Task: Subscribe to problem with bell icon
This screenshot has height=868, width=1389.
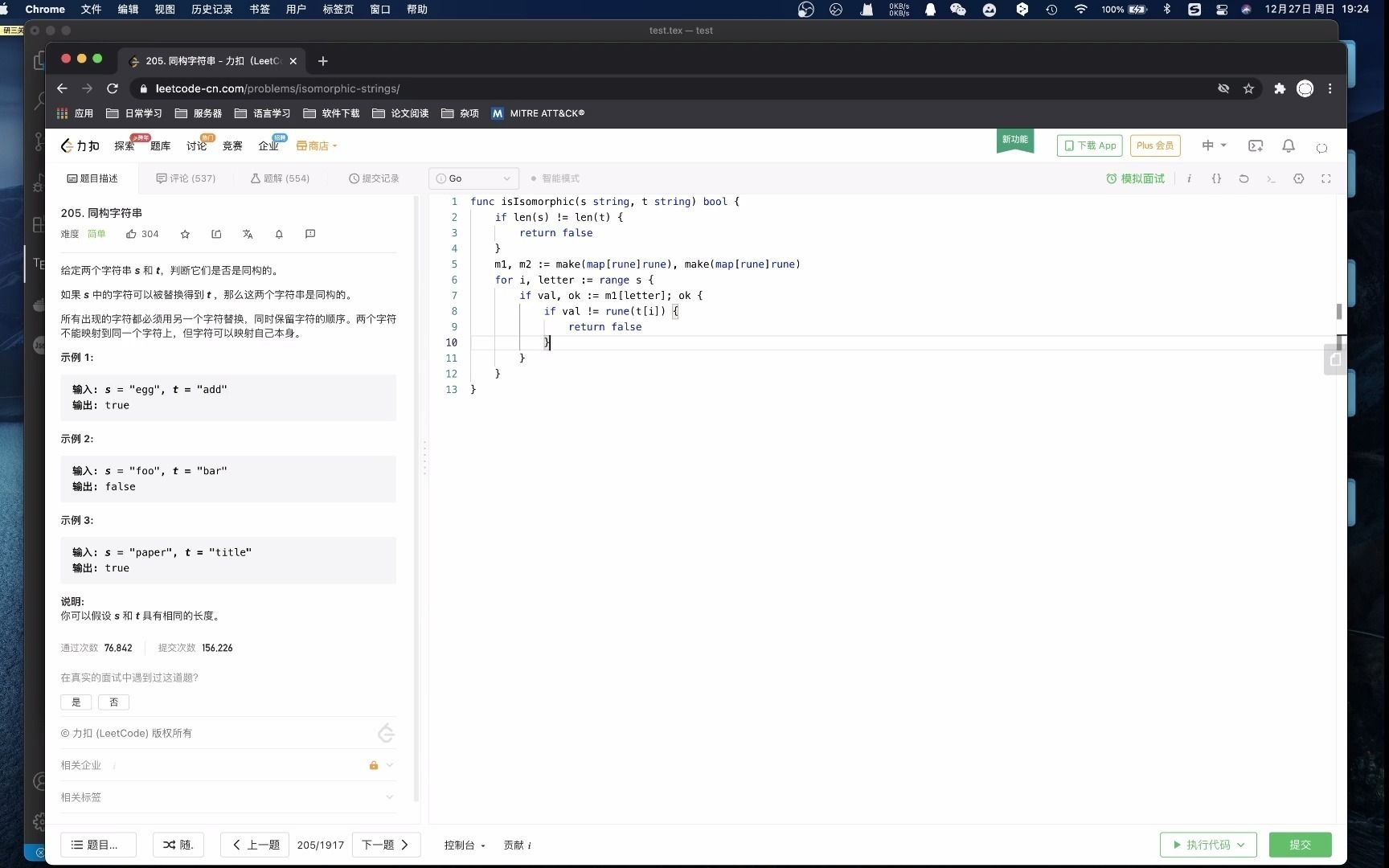Action: tap(279, 234)
